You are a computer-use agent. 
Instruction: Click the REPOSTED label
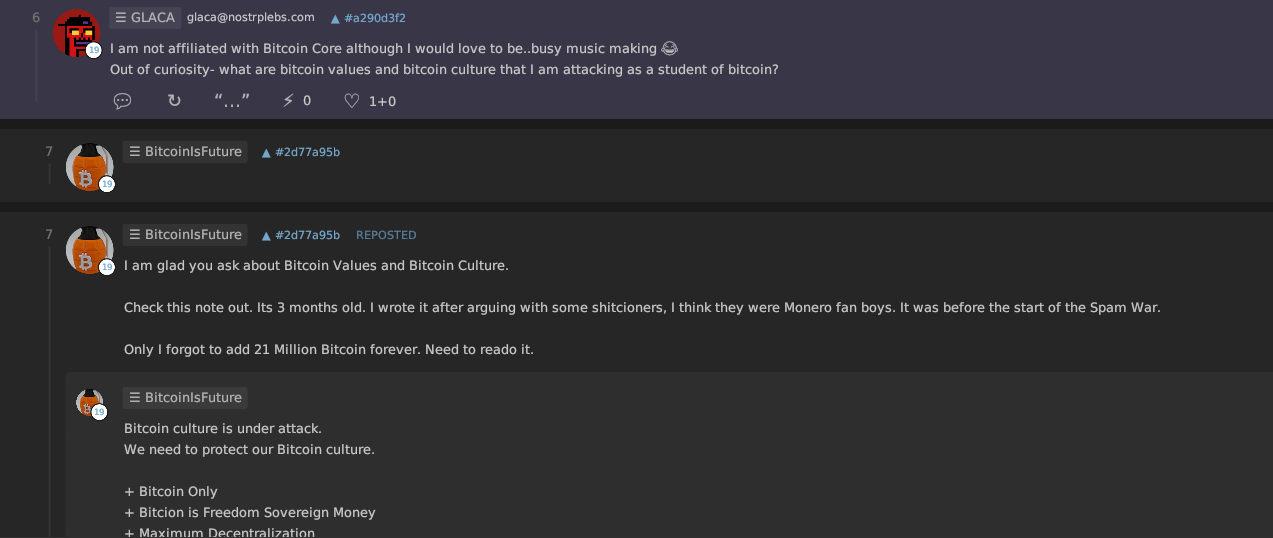pos(386,235)
